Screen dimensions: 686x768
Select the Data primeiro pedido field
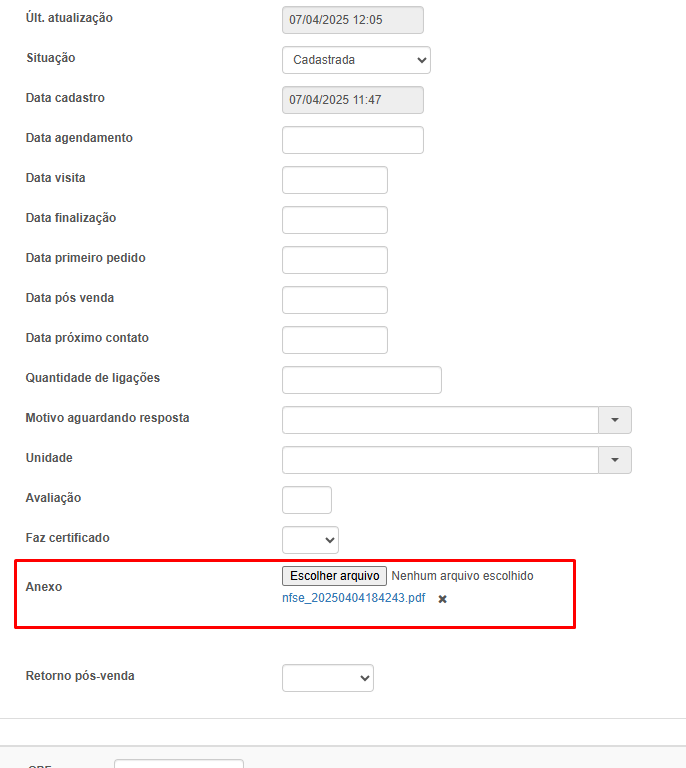click(x=335, y=260)
